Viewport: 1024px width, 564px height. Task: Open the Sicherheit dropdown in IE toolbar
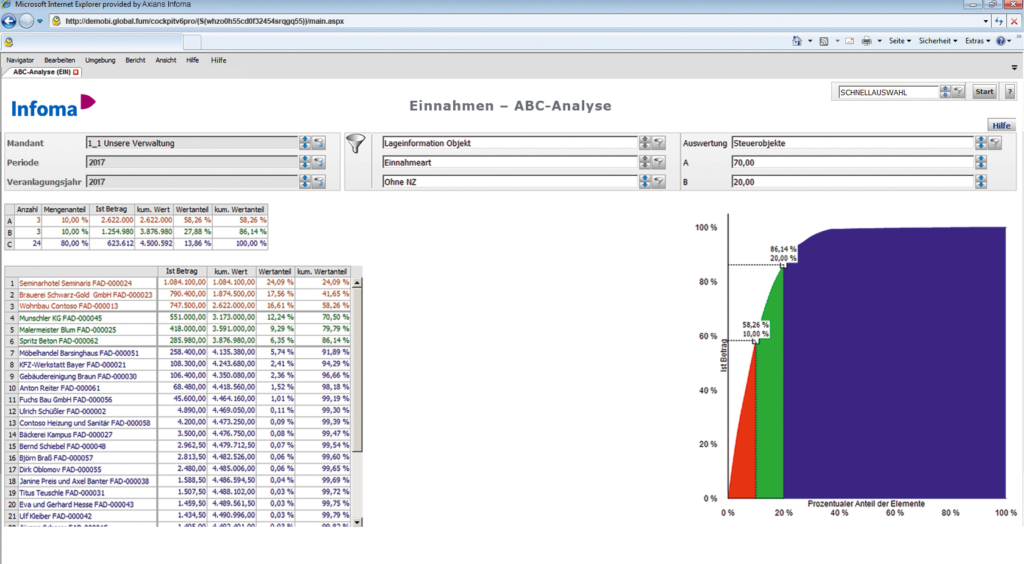point(939,41)
